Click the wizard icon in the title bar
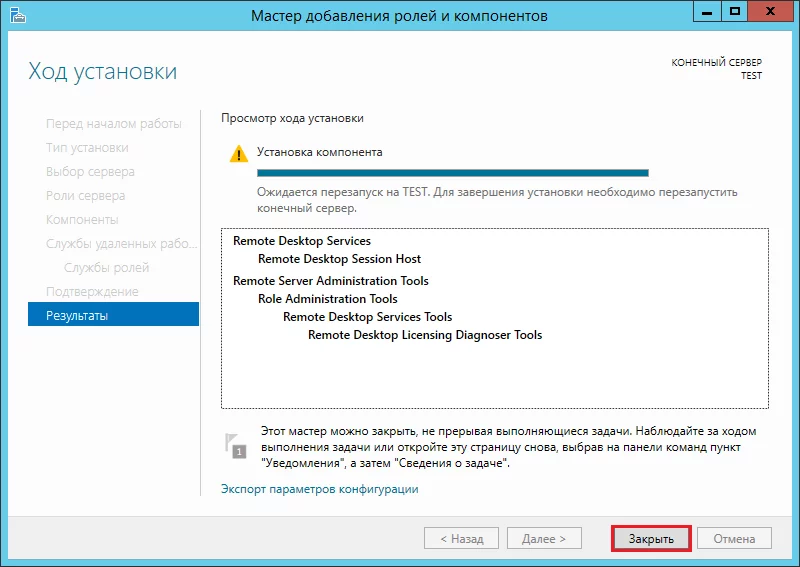The height and width of the screenshot is (567, 800). click(17, 16)
